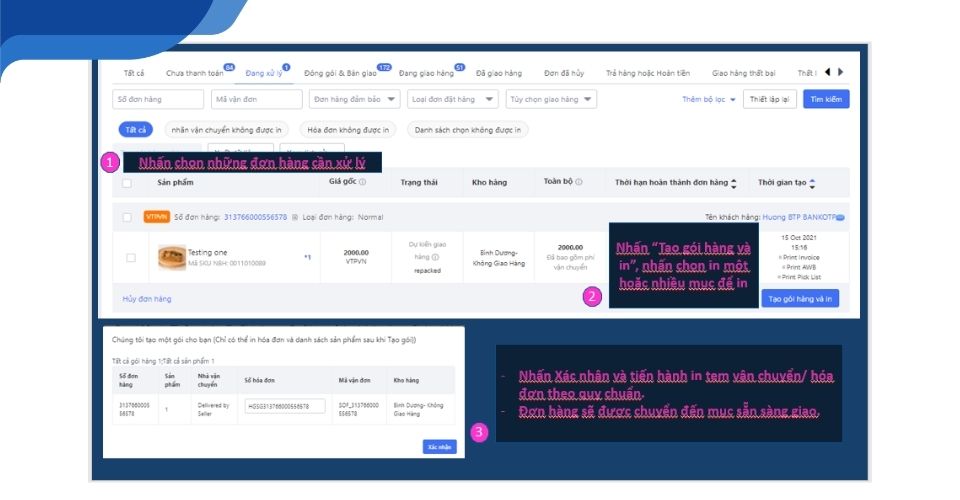Click the Số đơn hàng search field
The height and width of the screenshot is (500, 960).
point(158,99)
